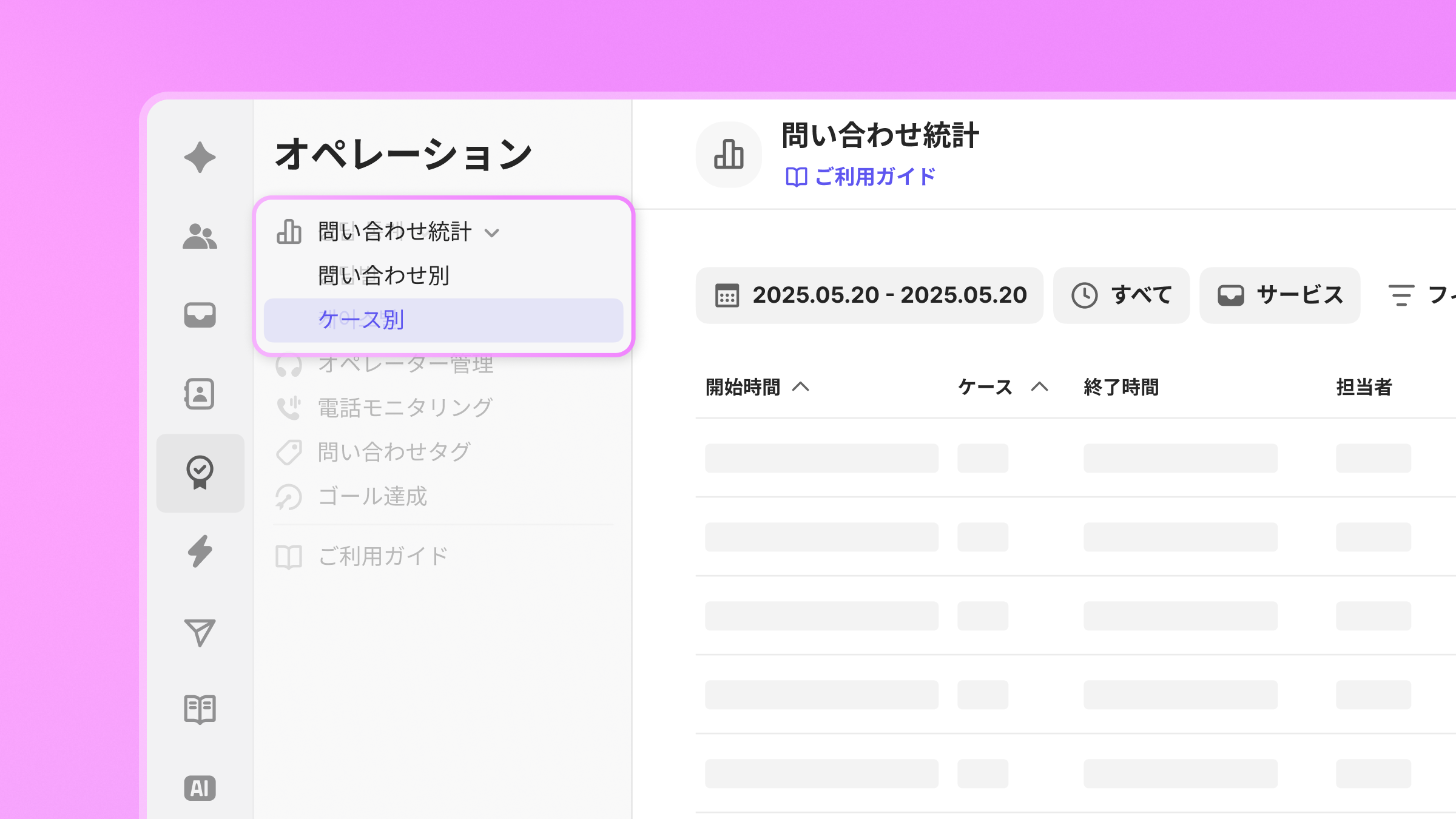Click the sparkle icon in sidebar

click(x=200, y=158)
